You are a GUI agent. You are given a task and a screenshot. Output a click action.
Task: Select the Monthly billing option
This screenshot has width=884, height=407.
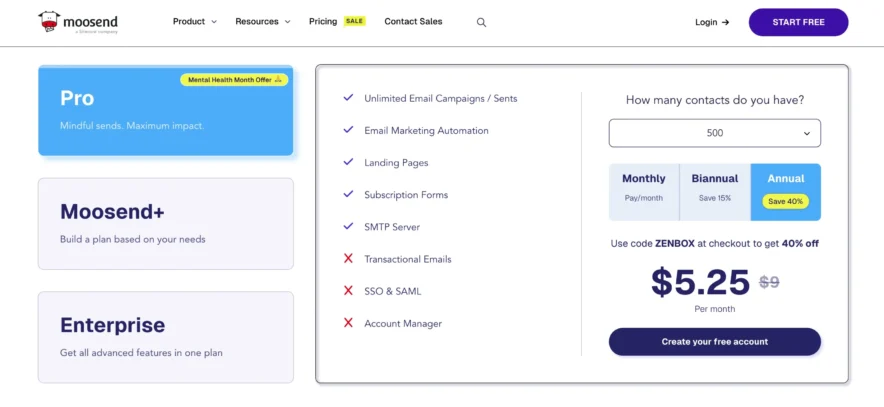point(644,192)
